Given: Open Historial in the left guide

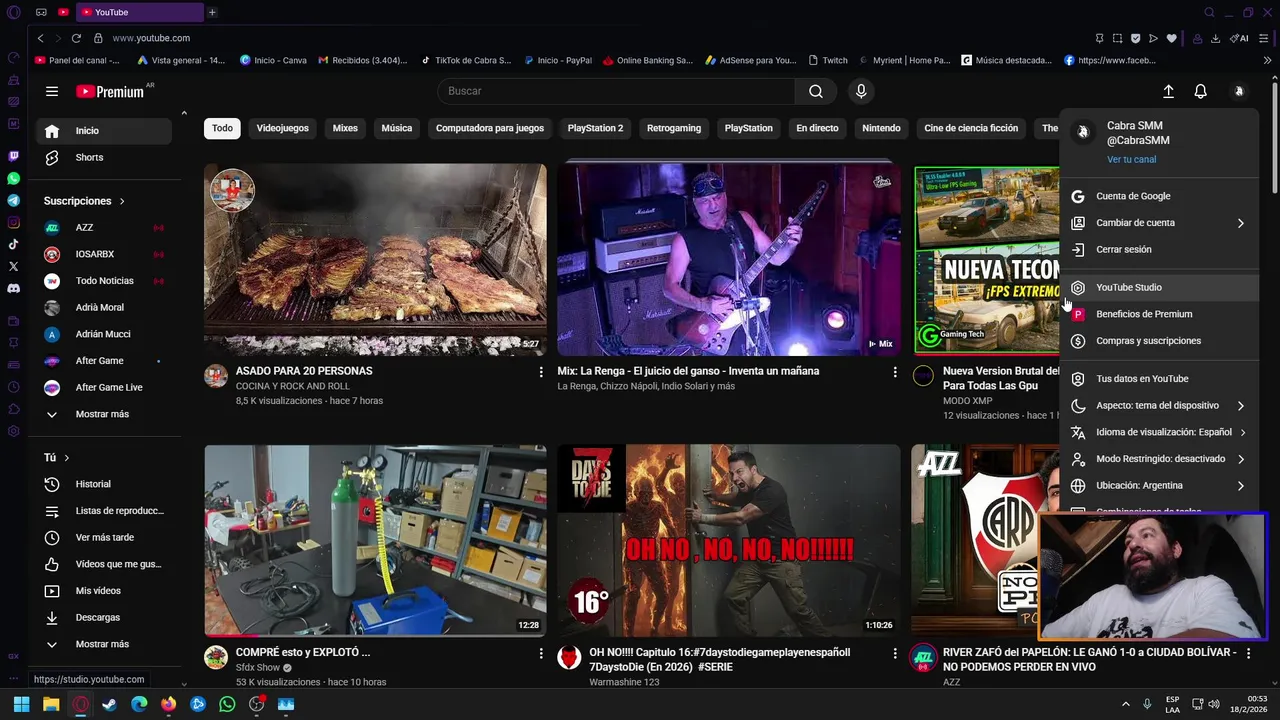Looking at the screenshot, I should [104, 484].
